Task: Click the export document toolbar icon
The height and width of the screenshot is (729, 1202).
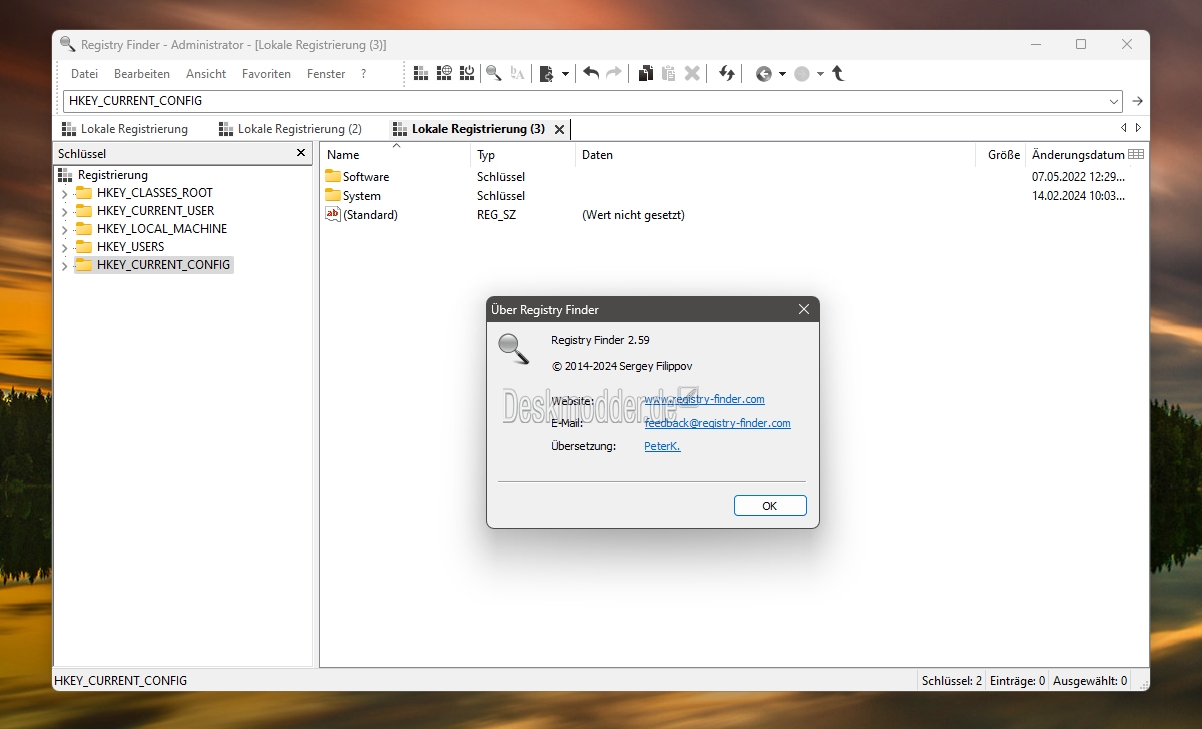Action: [546, 73]
